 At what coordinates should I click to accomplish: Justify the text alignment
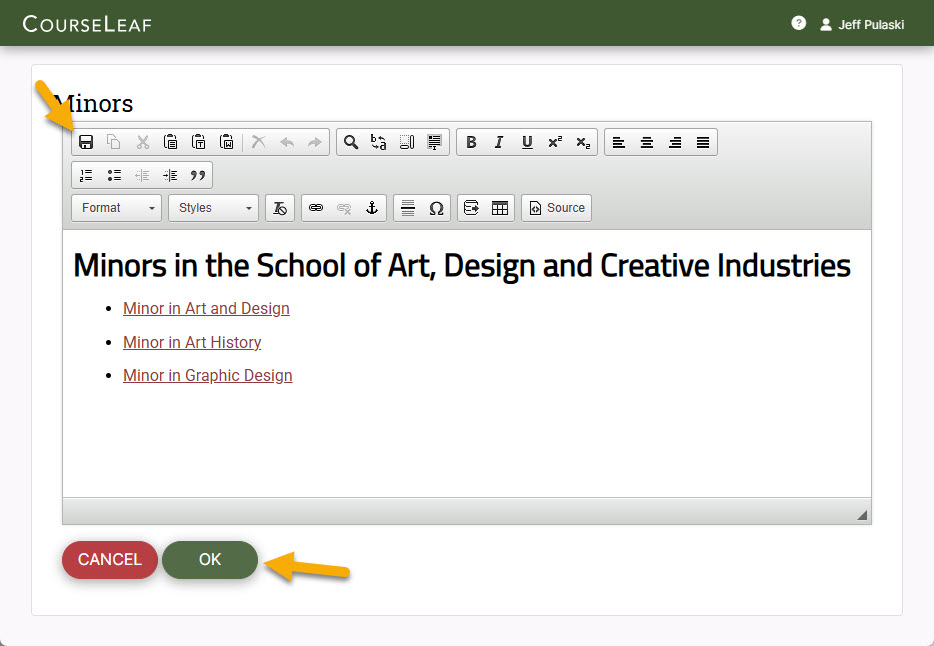pyautogui.click(x=703, y=142)
